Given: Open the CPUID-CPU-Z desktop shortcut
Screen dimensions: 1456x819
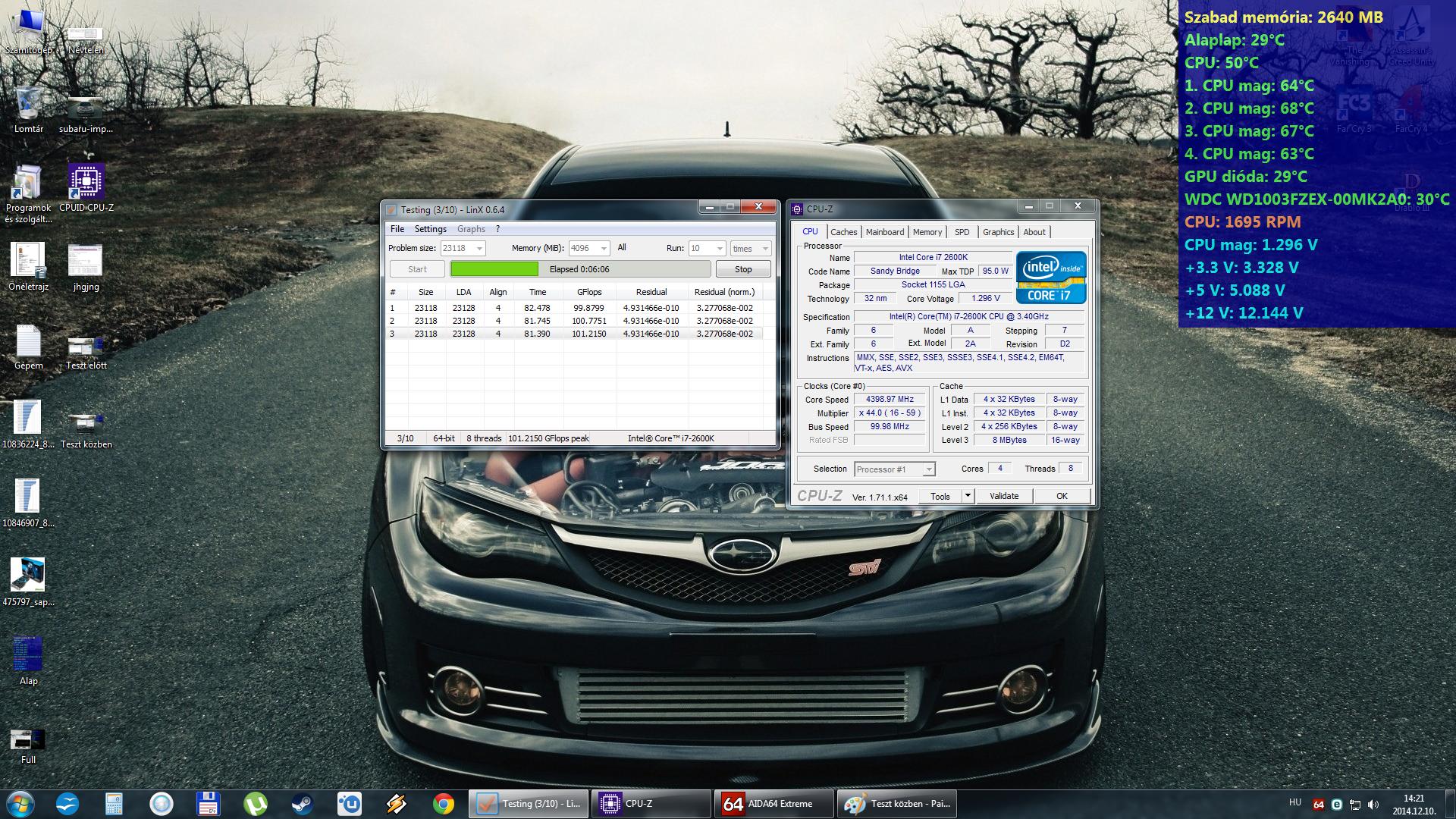Looking at the screenshot, I should pyautogui.click(x=86, y=182).
